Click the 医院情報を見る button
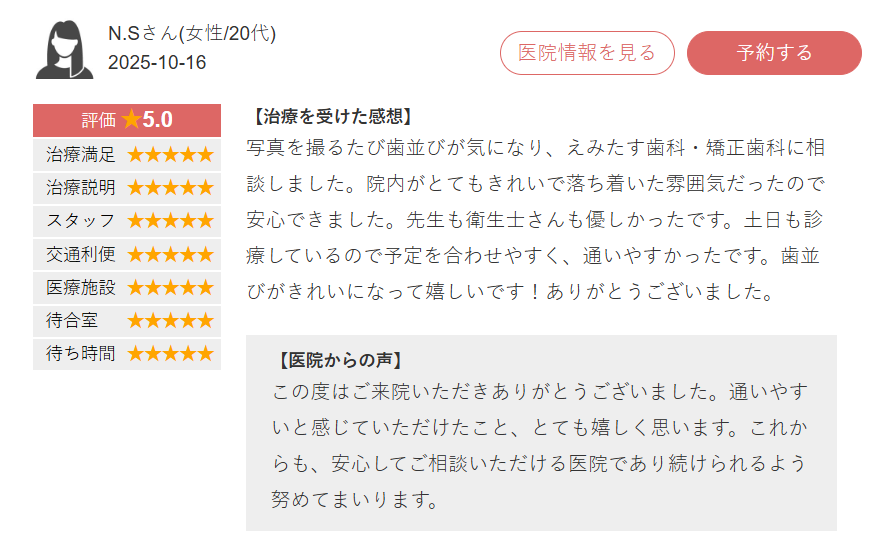 (x=587, y=53)
